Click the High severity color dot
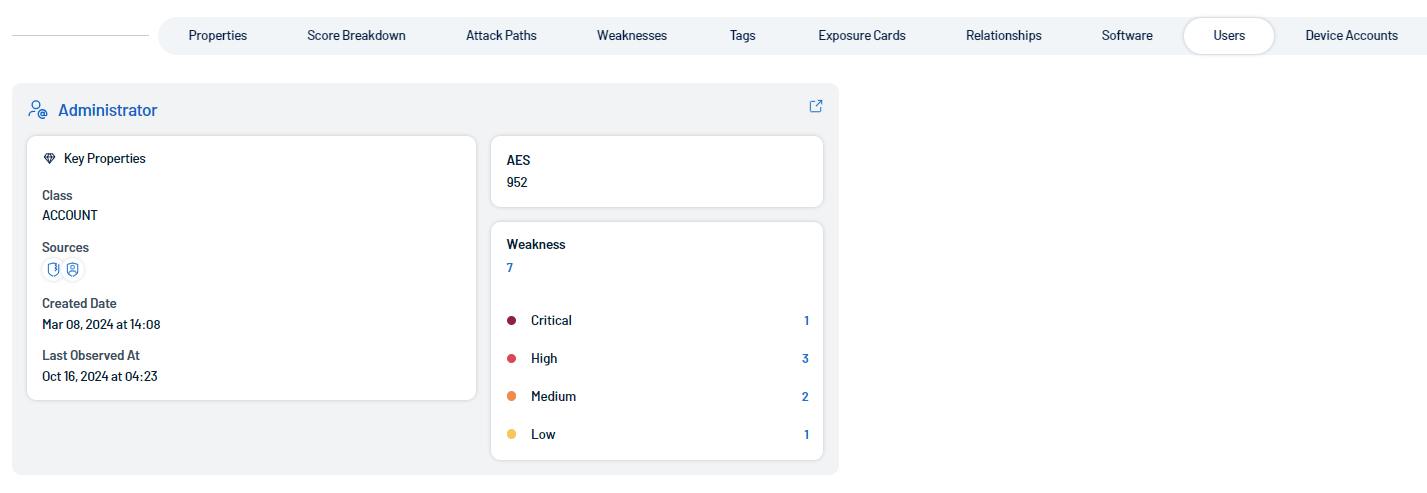This screenshot has height=493, width=1427. (511, 359)
